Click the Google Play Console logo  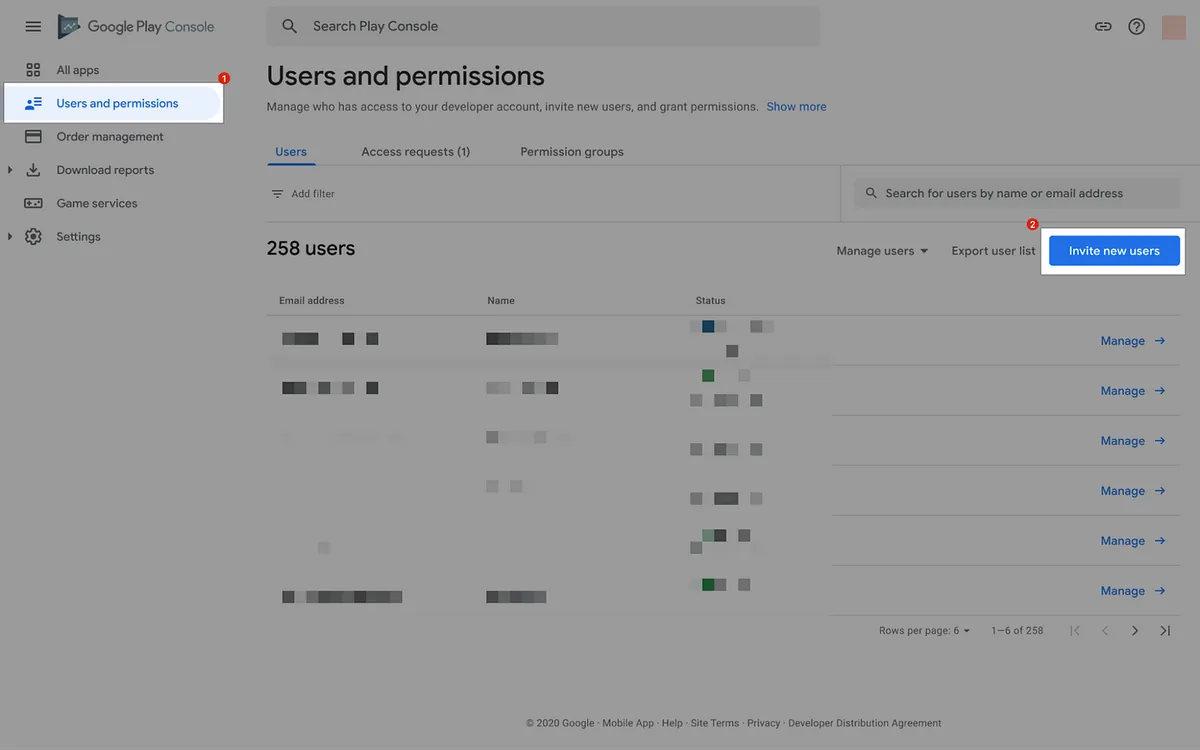136,27
